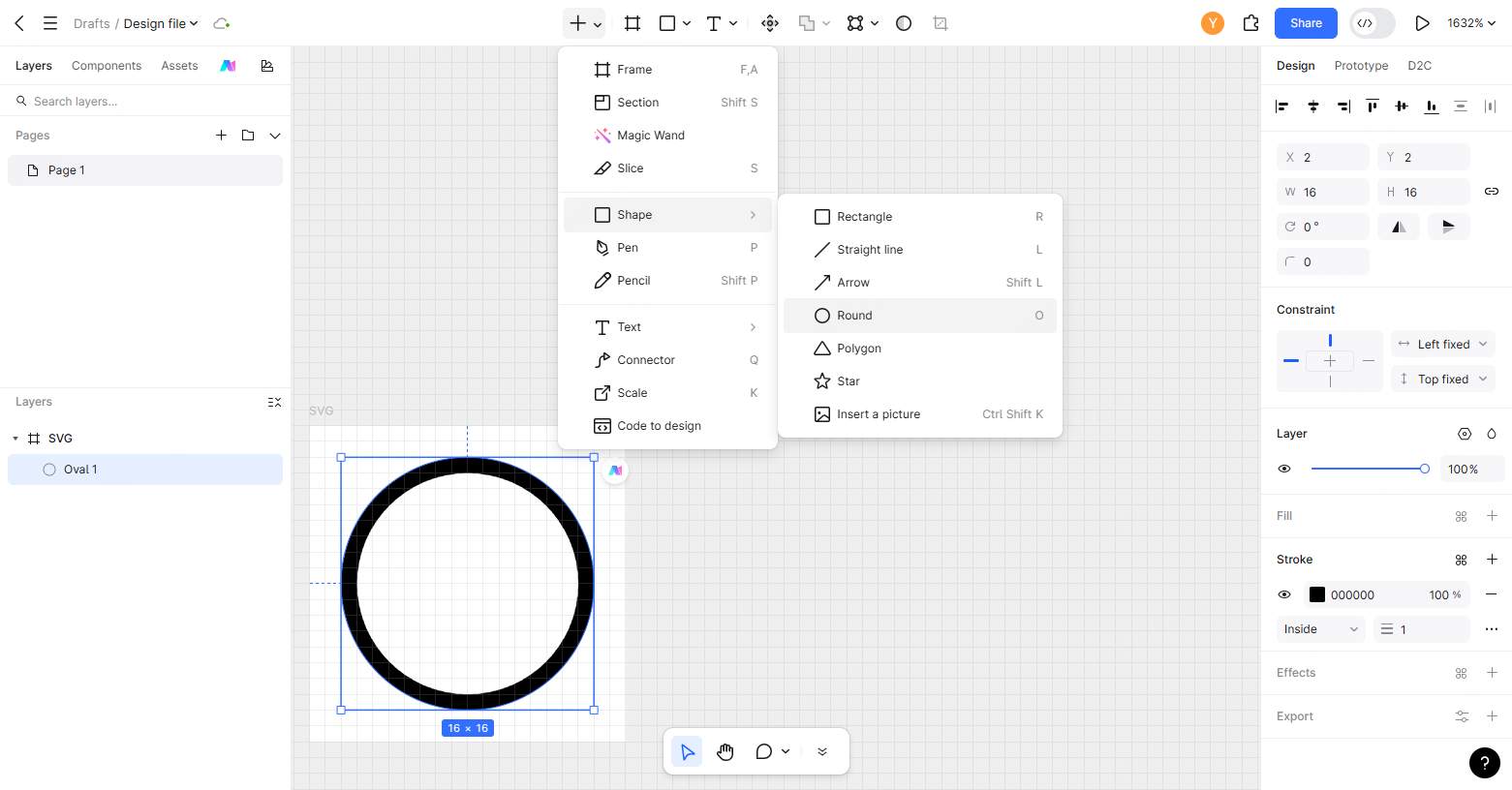The height and width of the screenshot is (790, 1512).
Task: Open the Top fixed constraint dropdown
Action: point(1443,379)
